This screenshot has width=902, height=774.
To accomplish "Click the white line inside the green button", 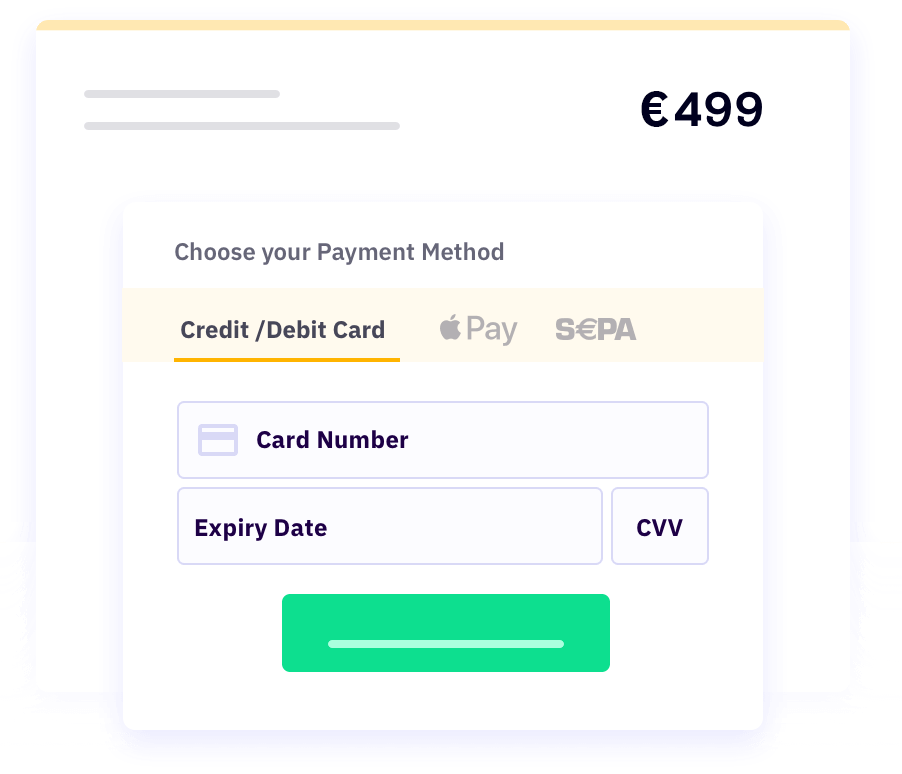I will click(x=445, y=644).
